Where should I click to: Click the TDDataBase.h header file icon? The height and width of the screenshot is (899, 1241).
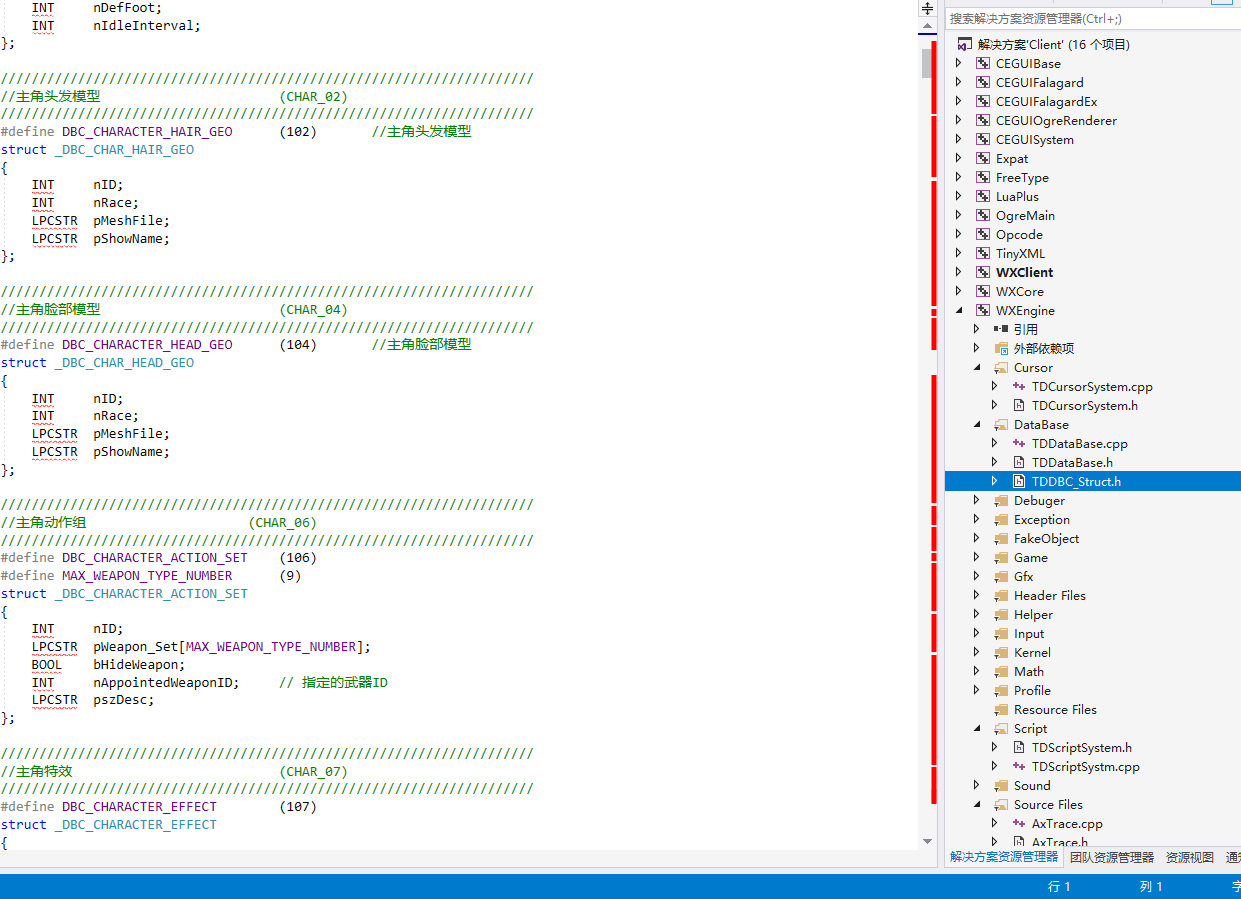tap(1019, 463)
